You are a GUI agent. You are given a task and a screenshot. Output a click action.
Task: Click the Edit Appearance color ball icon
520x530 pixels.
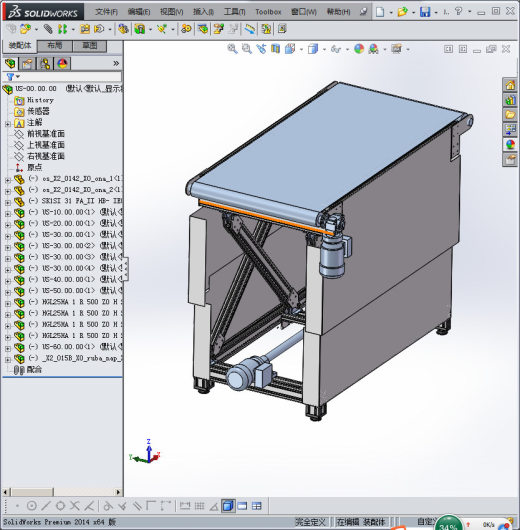[x=359, y=49]
